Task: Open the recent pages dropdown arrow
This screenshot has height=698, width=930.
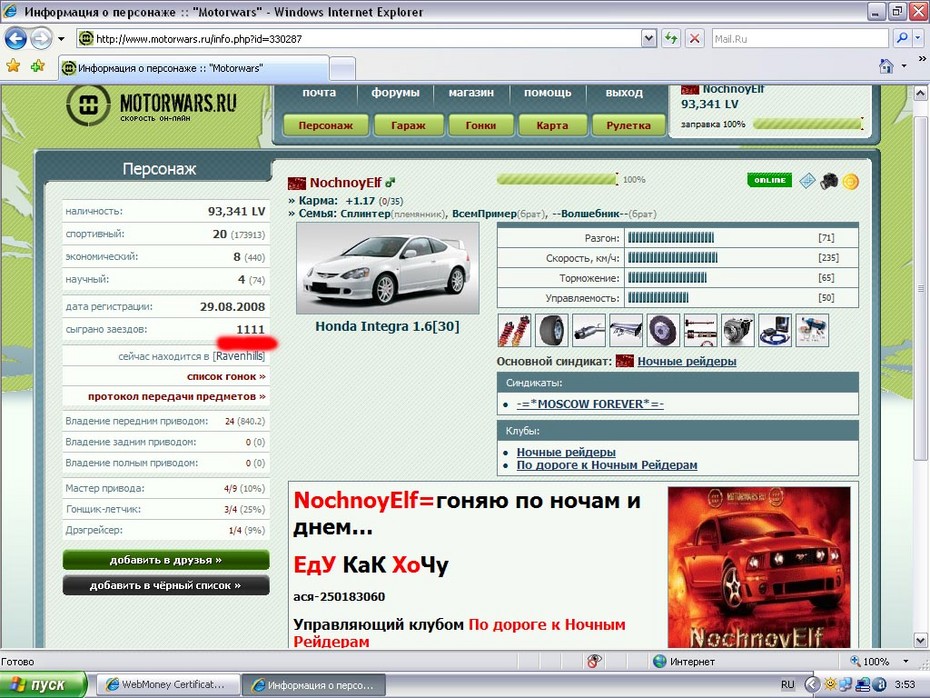Action: click(x=61, y=39)
